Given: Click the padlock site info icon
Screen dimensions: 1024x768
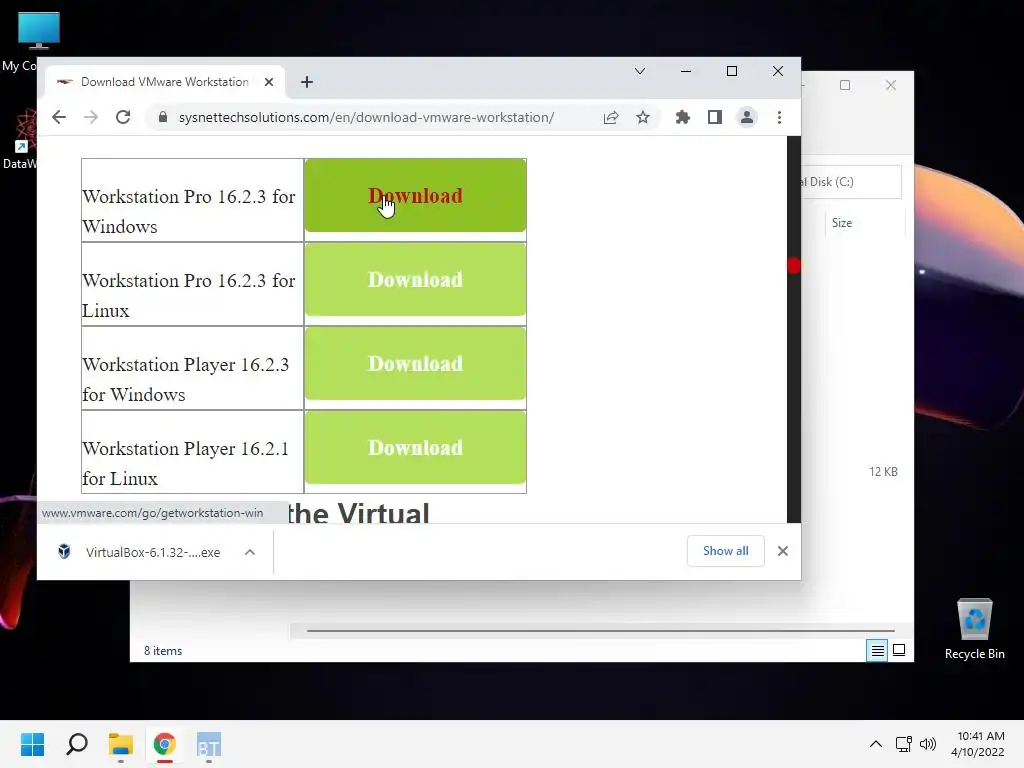Looking at the screenshot, I should point(163,118).
